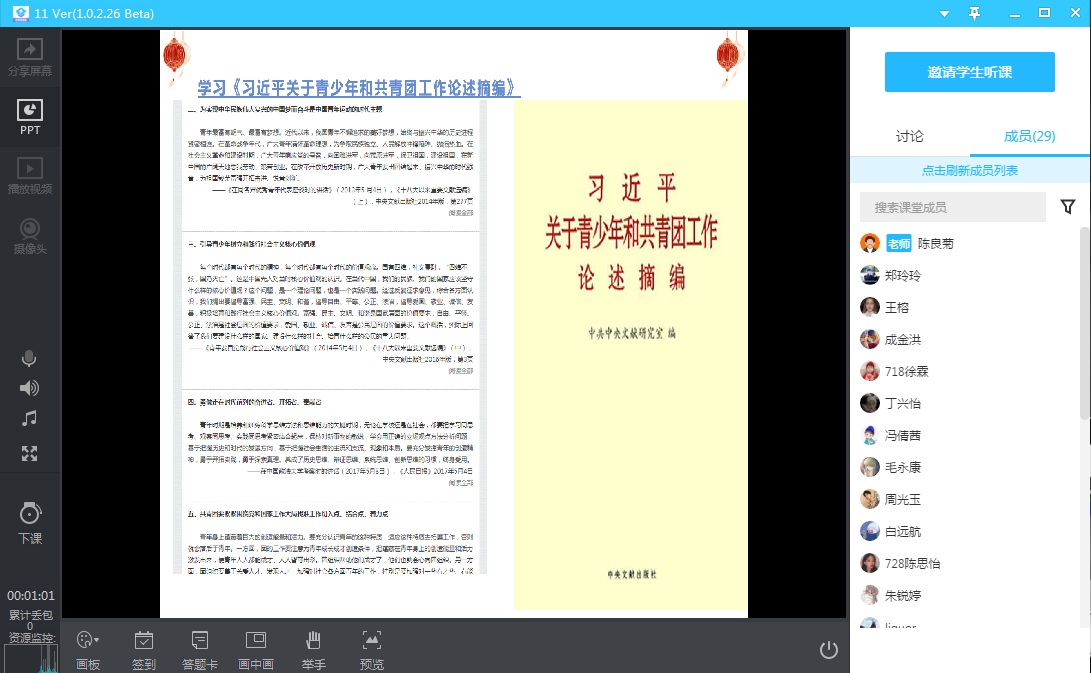Click the 累计丢包 packet loss label
The height and width of the screenshot is (673, 1091).
coord(31,615)
